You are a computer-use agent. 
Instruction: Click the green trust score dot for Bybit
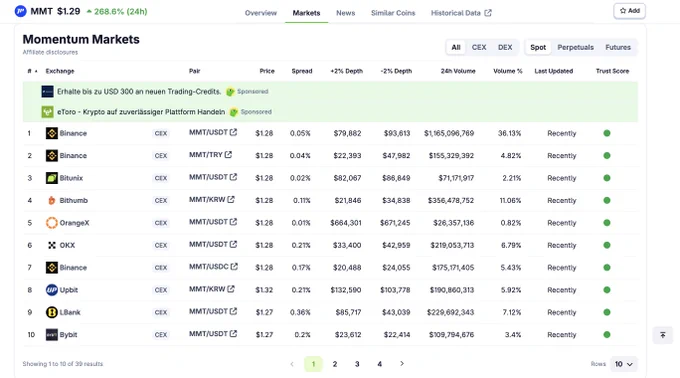607,335
